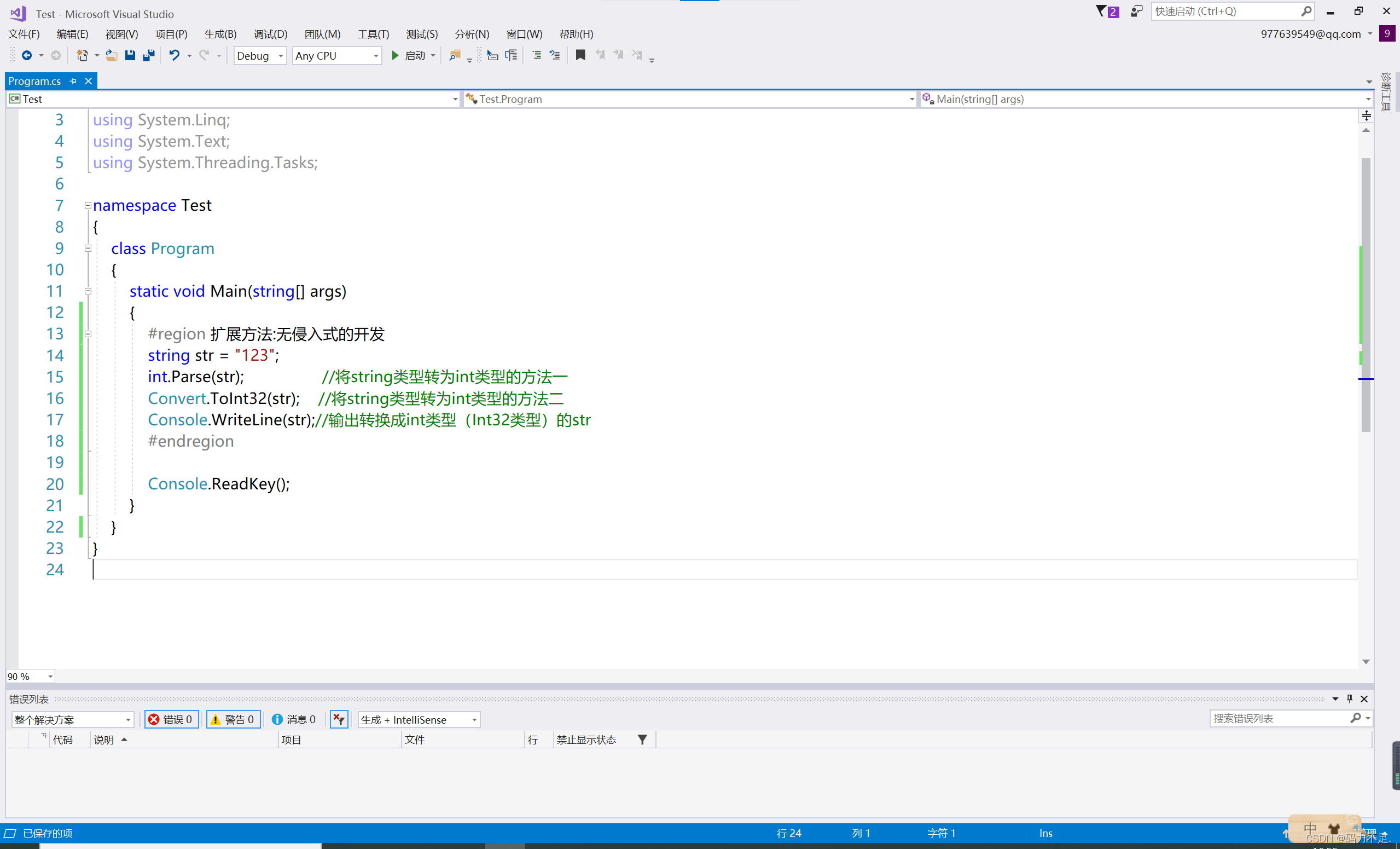Open the Any CPU platform dropdown
Image resolution: width=1400 pixels, height=849 pixels.
336,56
